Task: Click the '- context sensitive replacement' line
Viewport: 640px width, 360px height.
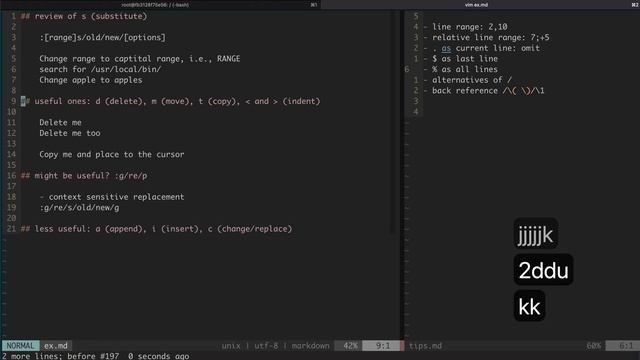Action: pos(112,197)
